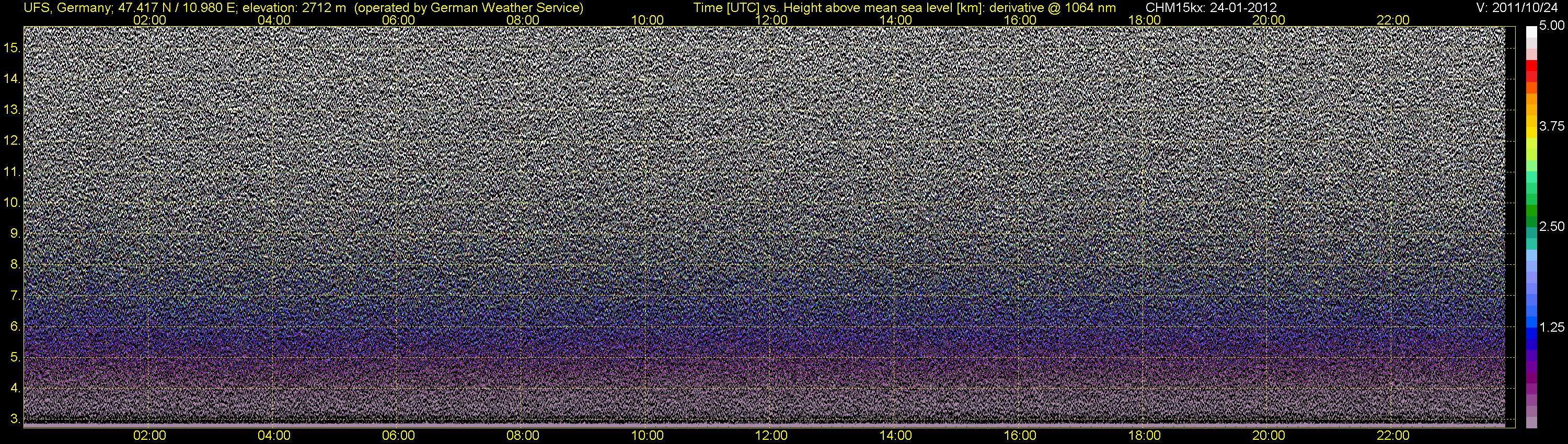Screen dimensions: 1568x444
Task: Click height label '4.' on the axis
Action: tap(15, 389)
